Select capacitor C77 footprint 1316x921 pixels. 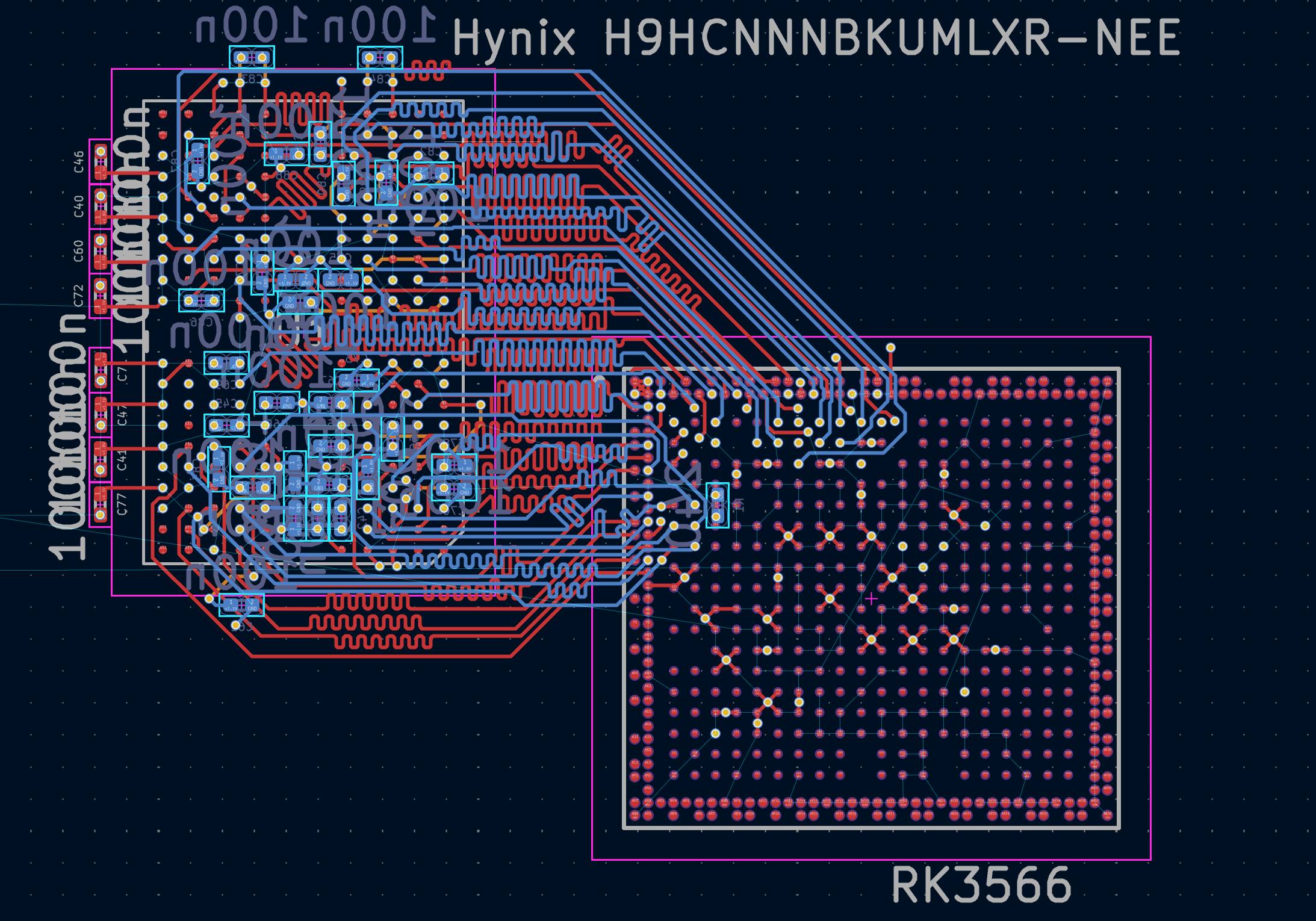point(101,504)
